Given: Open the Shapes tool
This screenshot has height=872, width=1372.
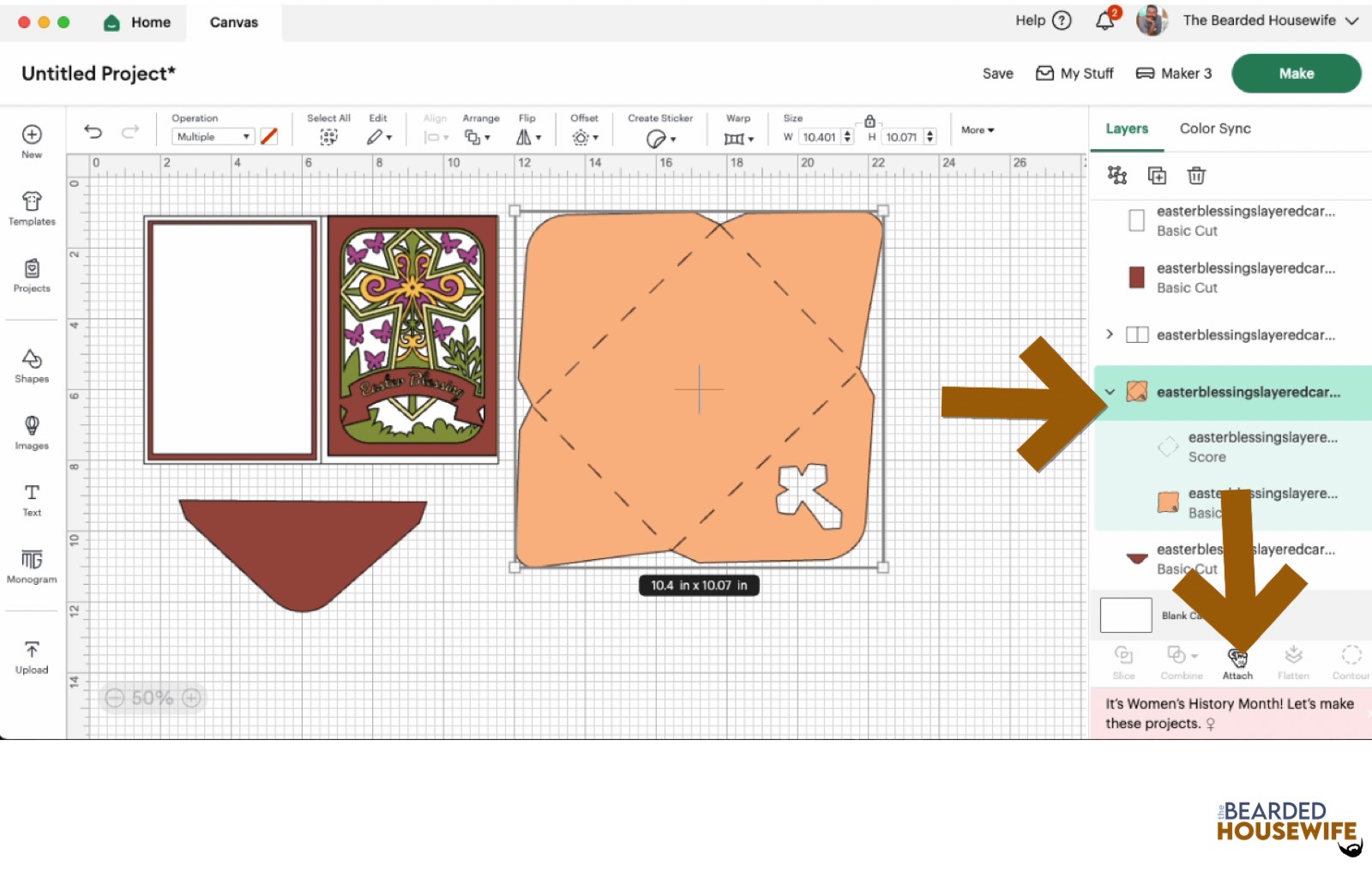Looking at the screenshot, I should [x=32, y=365].
